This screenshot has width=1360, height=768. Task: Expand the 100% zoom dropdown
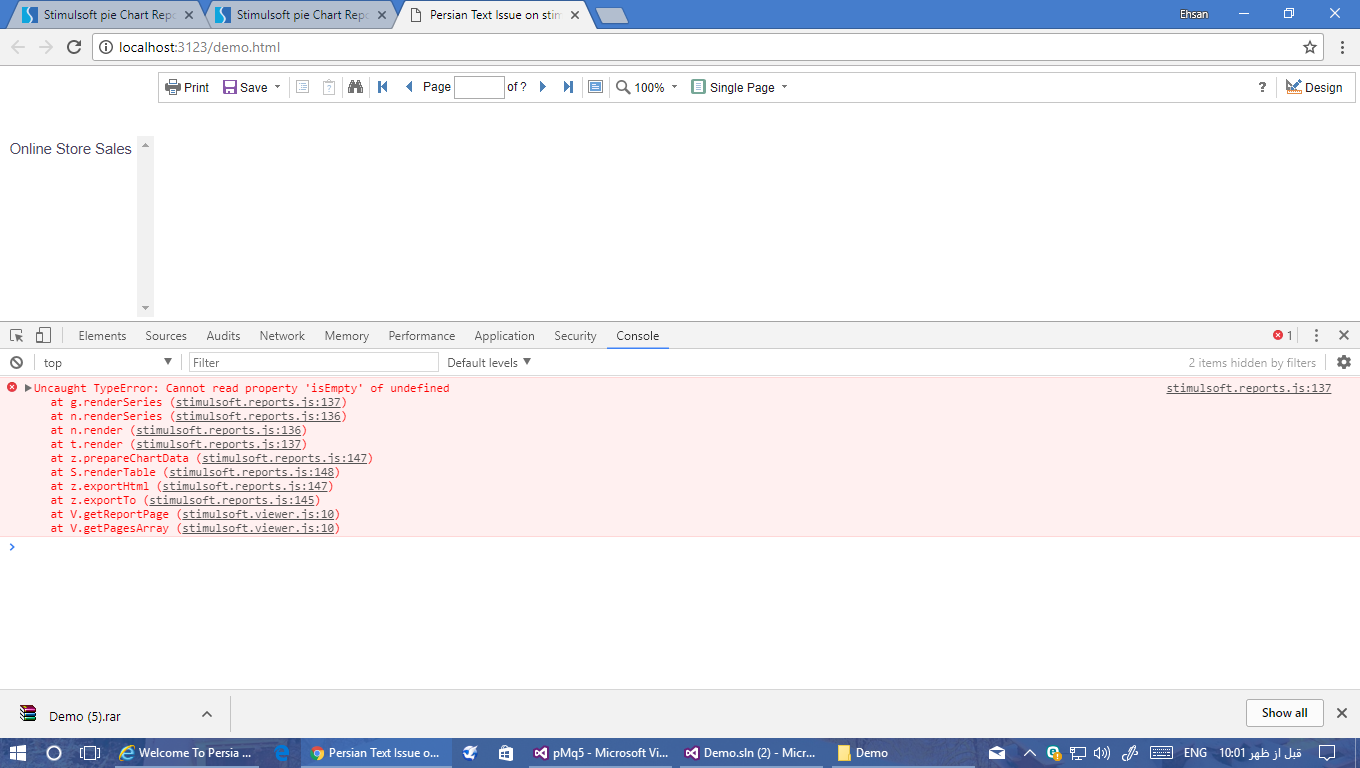point(647,87)
